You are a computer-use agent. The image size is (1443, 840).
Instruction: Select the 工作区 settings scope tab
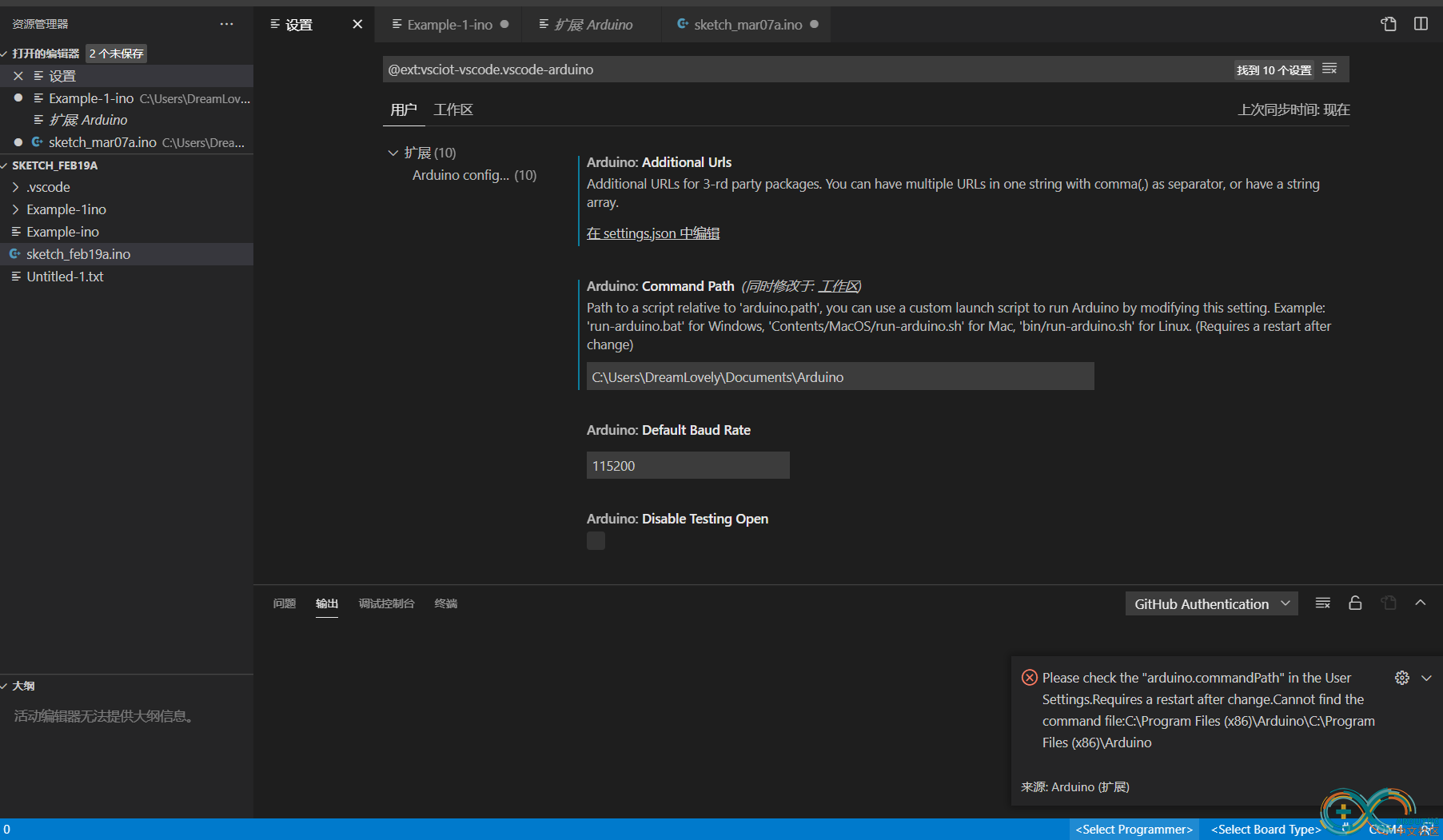(x=453, y=109)
